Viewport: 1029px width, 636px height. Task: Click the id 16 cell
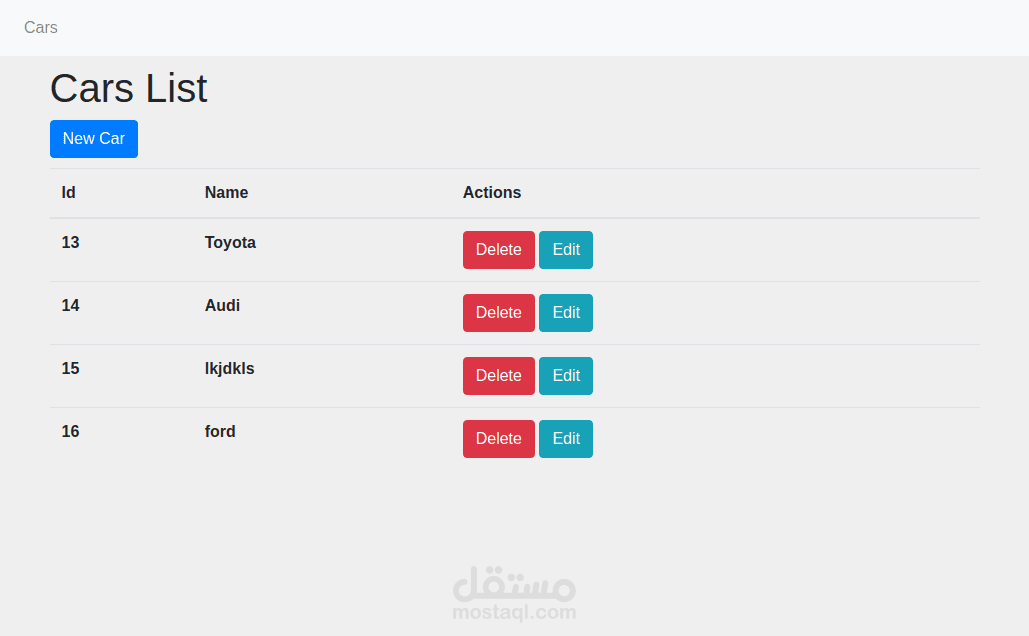point(70,432)
